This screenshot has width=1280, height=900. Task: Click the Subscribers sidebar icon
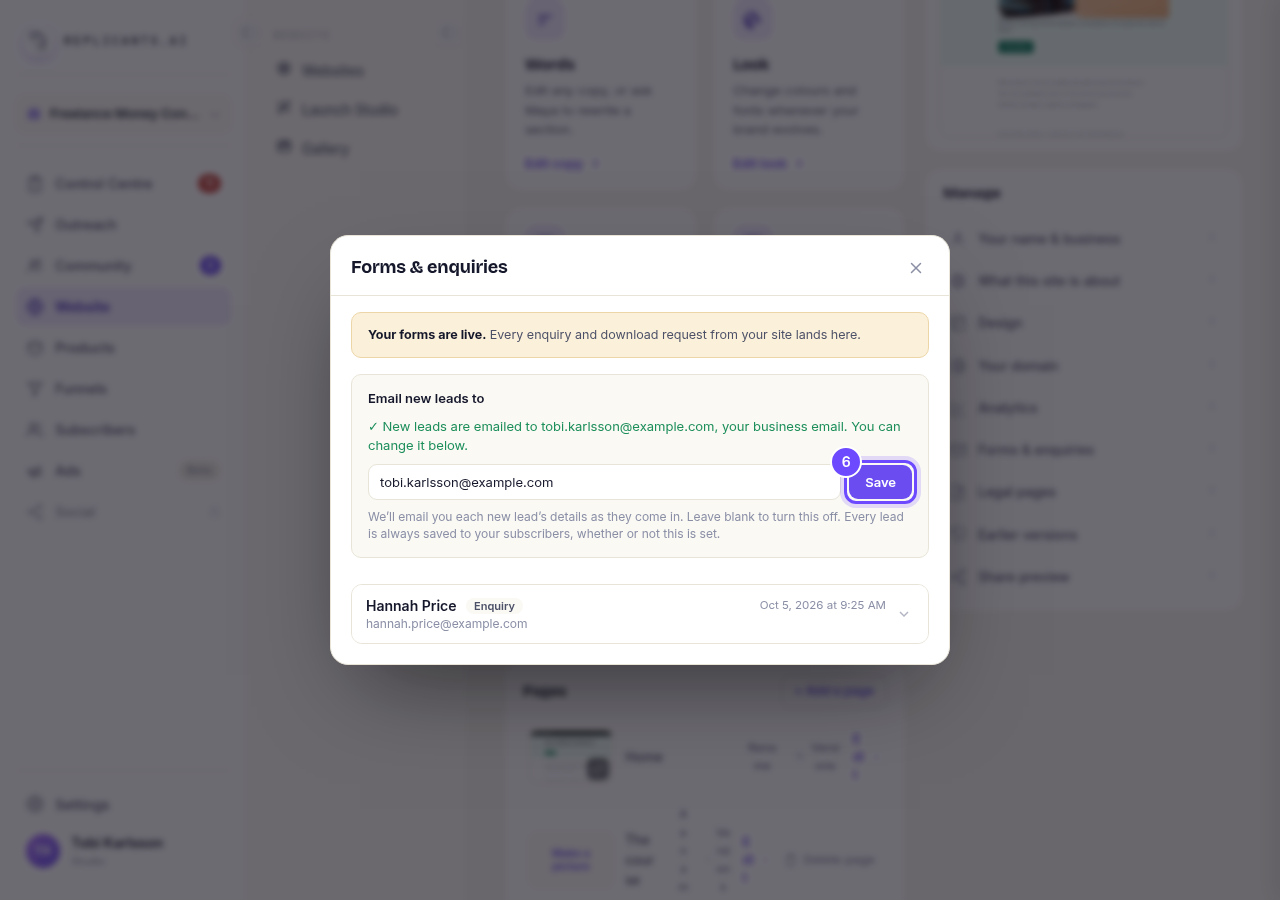[36, 429]
